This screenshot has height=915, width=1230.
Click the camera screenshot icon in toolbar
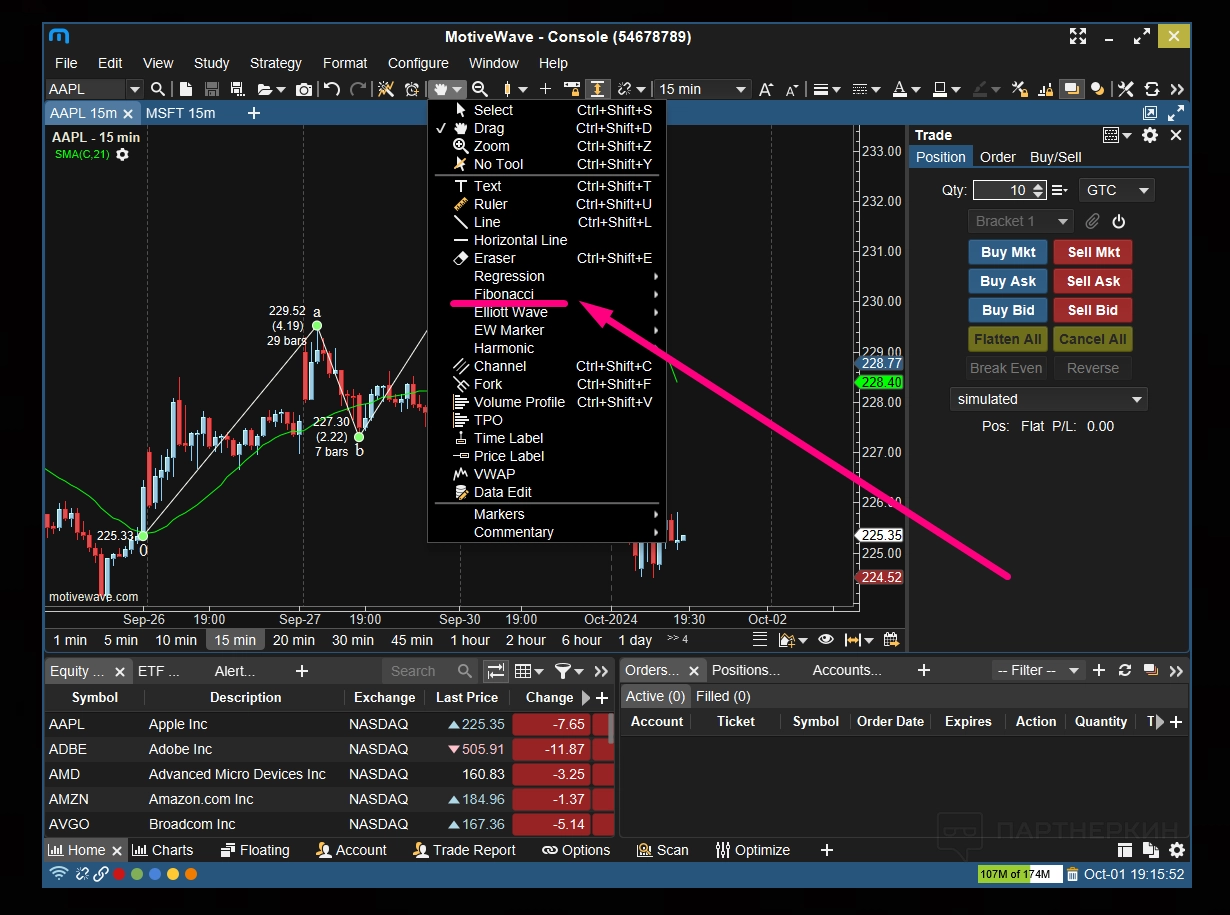click(x=303, y=89)
